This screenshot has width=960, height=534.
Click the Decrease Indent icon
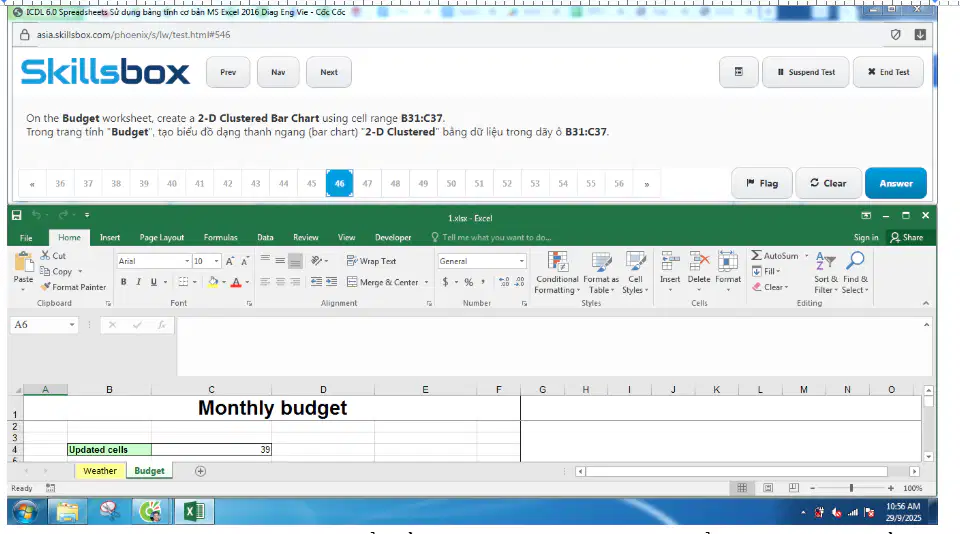point(317,282)
